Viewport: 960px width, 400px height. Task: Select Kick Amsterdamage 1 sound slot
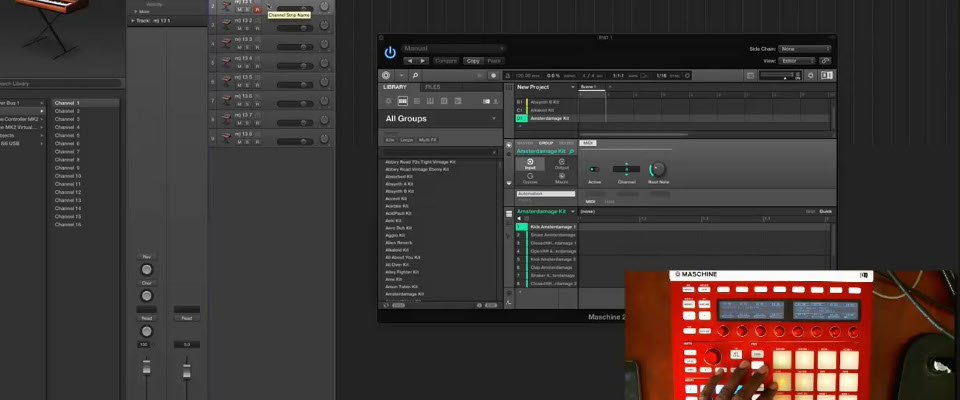click(x=546, y=227)
